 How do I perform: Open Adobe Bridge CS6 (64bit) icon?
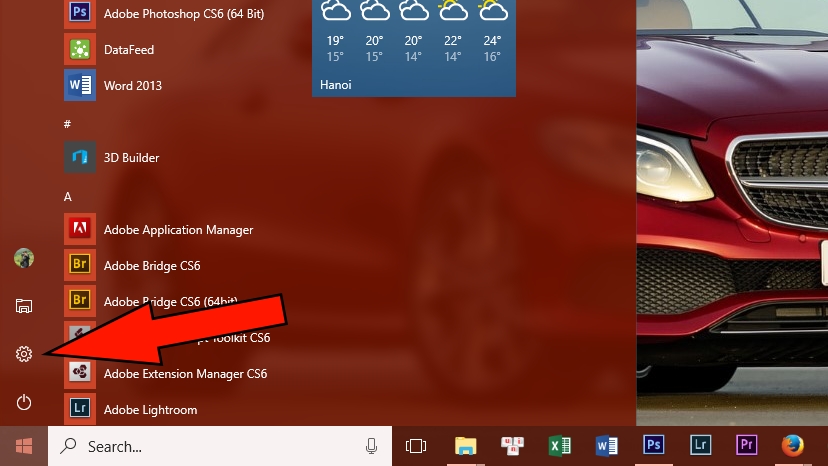click(80, 301)
